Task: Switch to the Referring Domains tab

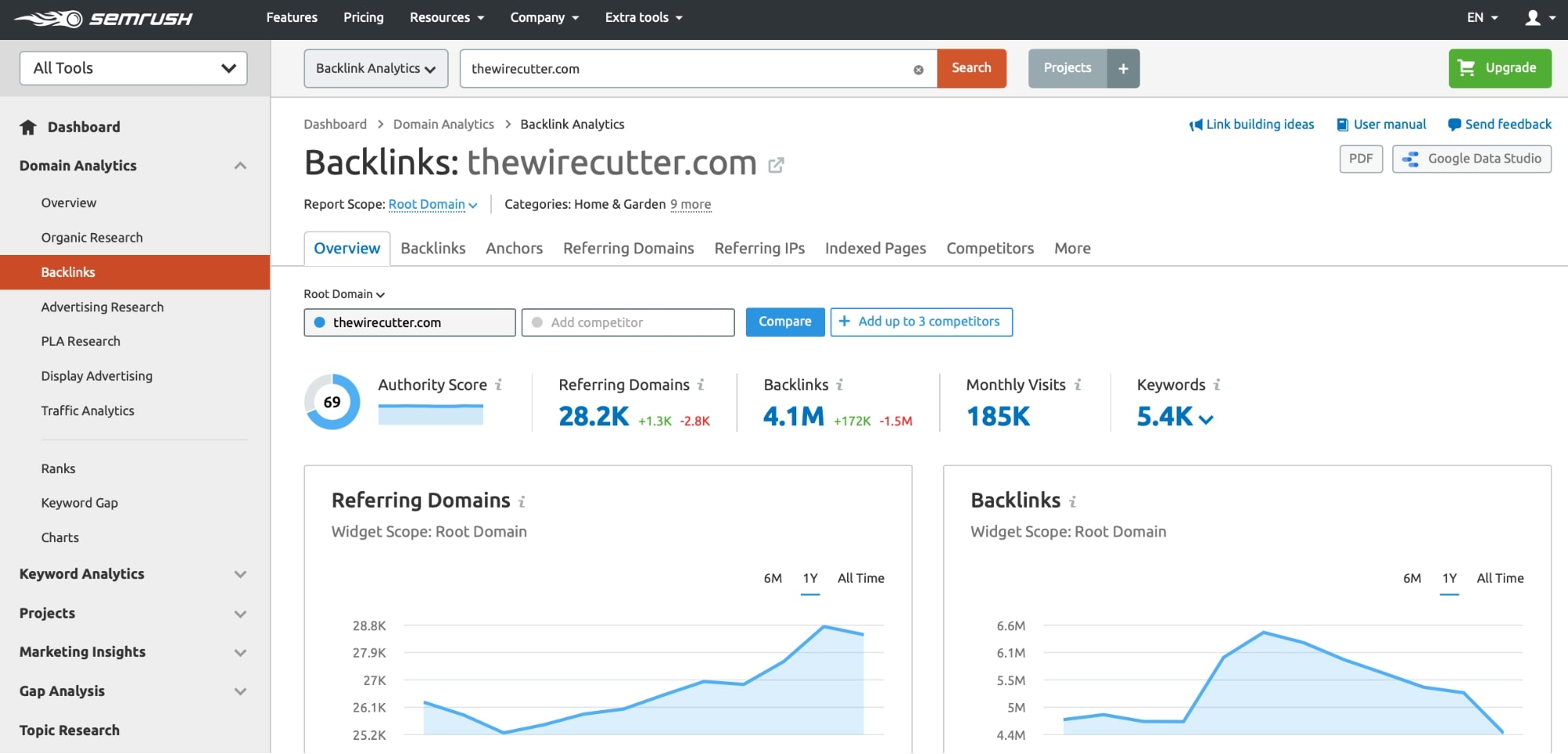Action: click(628, 249)
